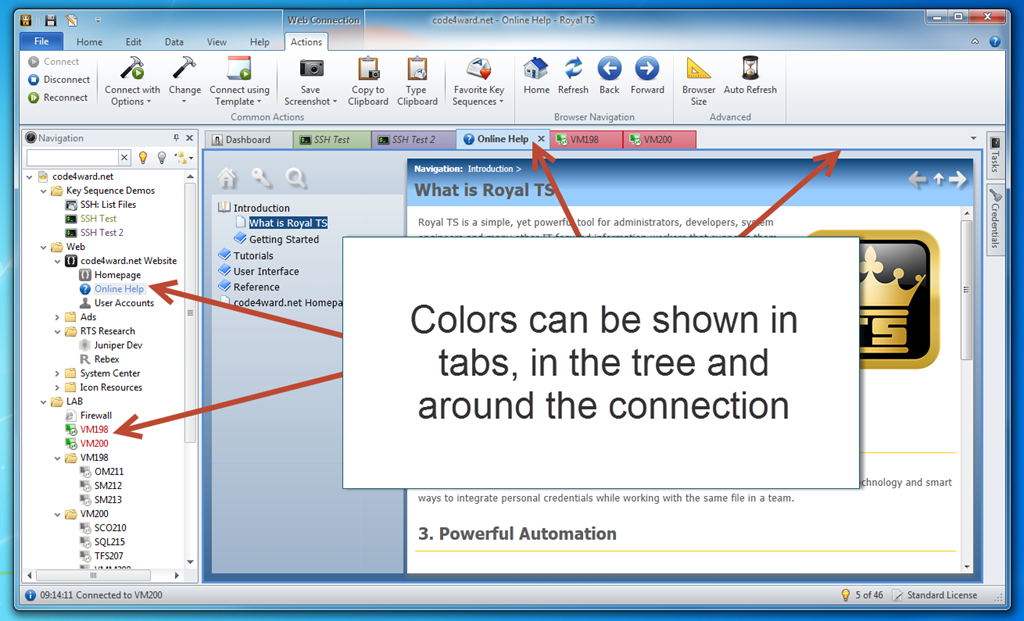Open the tab overflow dropdown arrow
The height and width of the screenshot is (621, 1024).
point(973,138)
